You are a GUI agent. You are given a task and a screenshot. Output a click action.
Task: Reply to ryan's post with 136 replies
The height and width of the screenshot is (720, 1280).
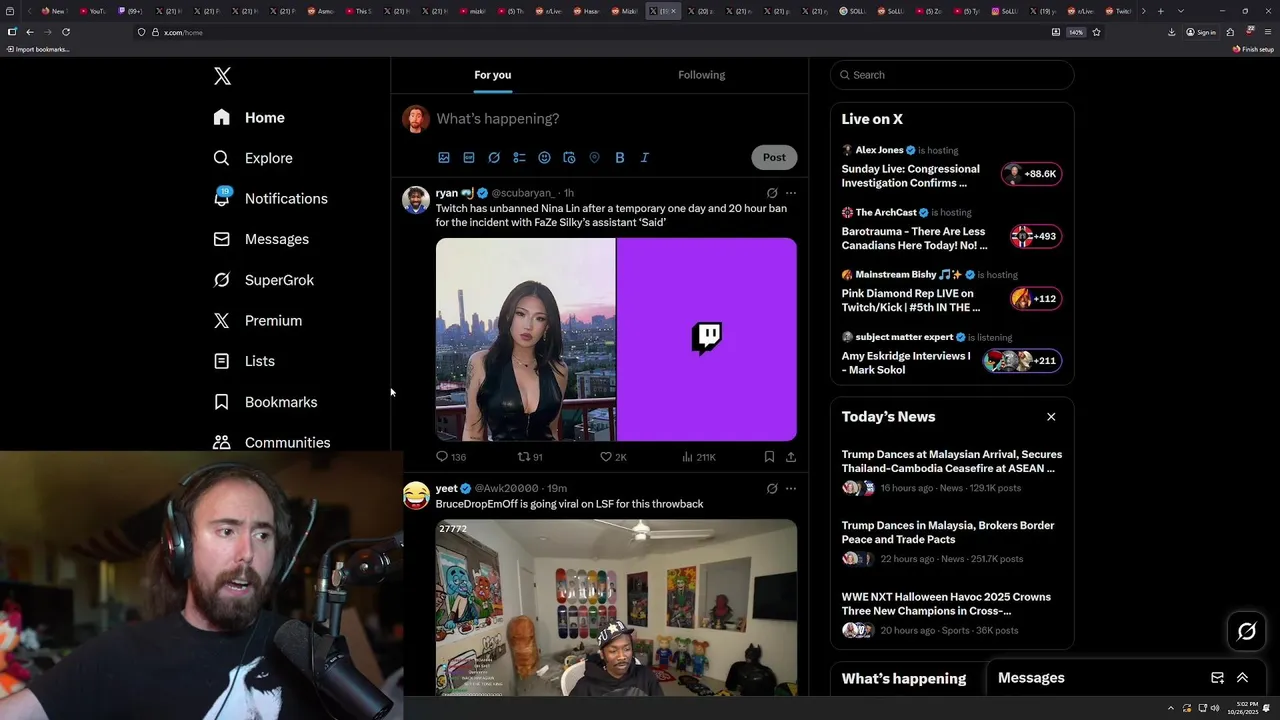pos(451,457)
